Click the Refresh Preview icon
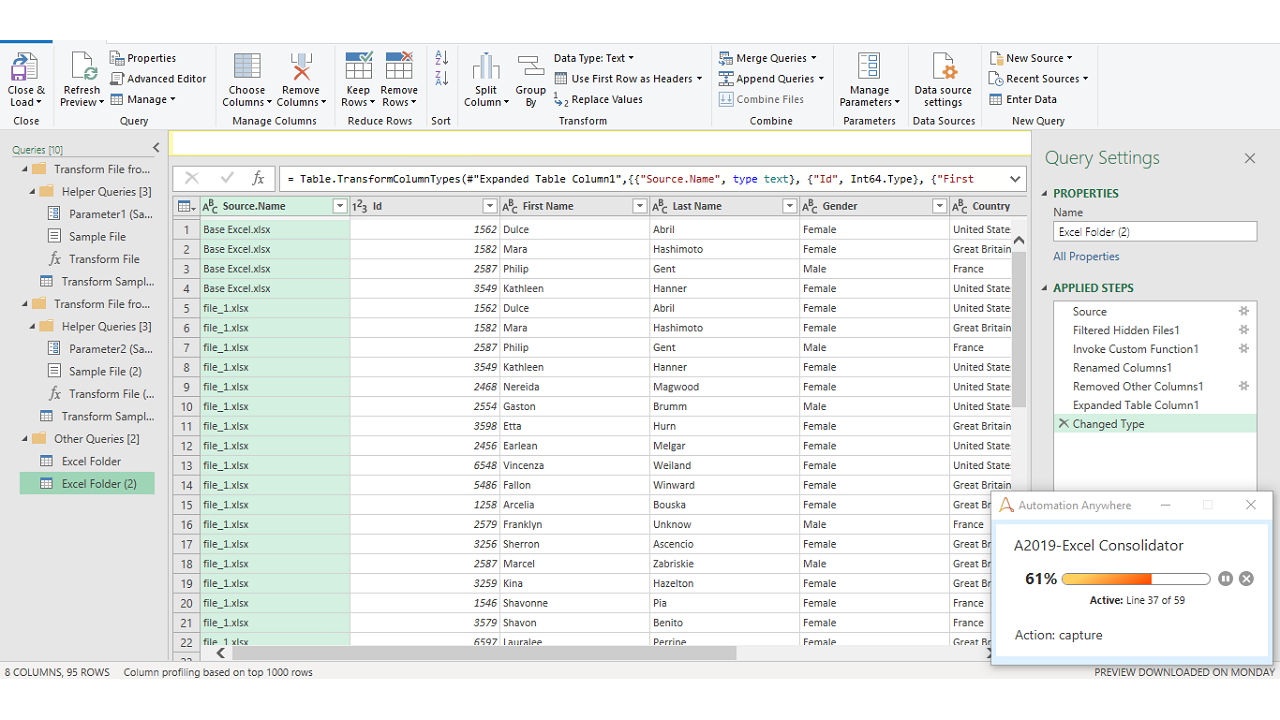Screen dimensions: 1280x720 coord(82,68)
